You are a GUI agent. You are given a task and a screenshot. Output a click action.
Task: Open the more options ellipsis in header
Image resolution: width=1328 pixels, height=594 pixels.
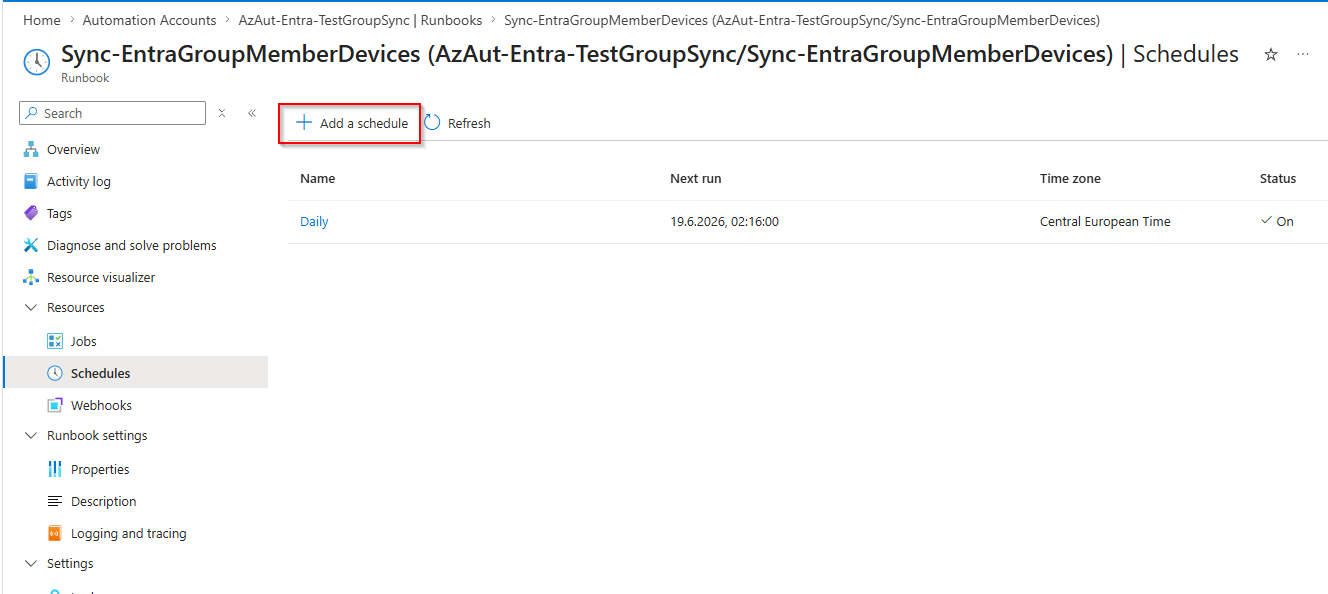(1303, 54)
